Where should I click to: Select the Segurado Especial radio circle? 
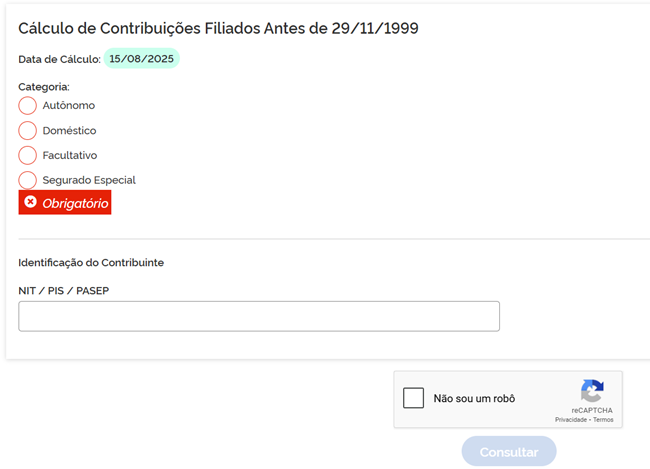coord(27,180)
